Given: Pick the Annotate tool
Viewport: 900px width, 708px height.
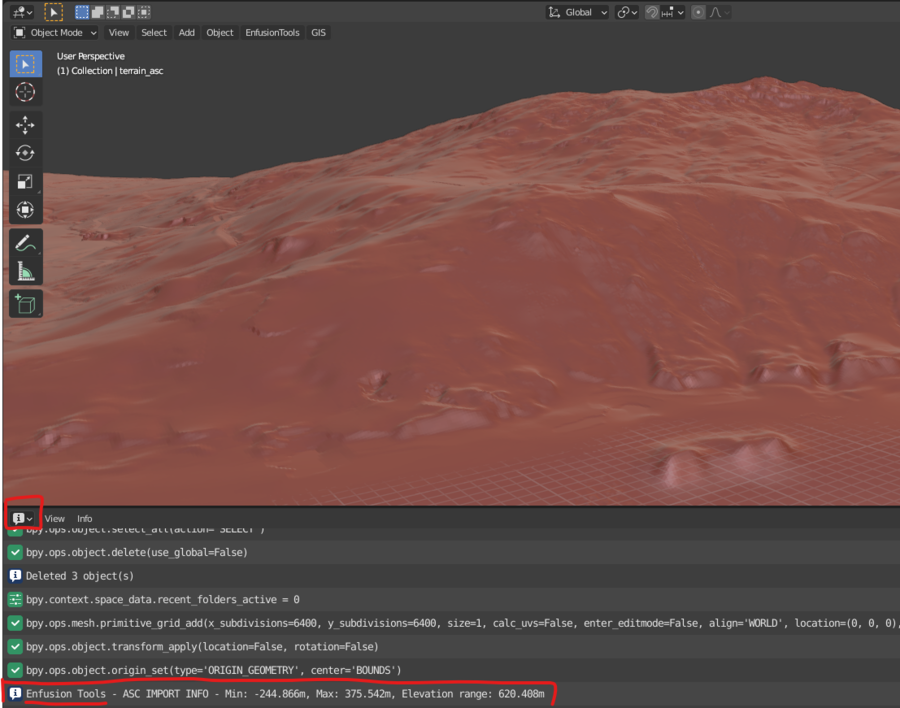Looking at the screenshot, I should click(25, 242).
